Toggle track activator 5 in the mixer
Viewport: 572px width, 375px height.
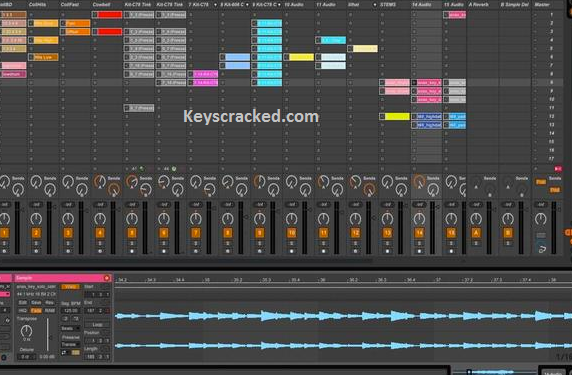pyautogui.click(x=132, y=233)
